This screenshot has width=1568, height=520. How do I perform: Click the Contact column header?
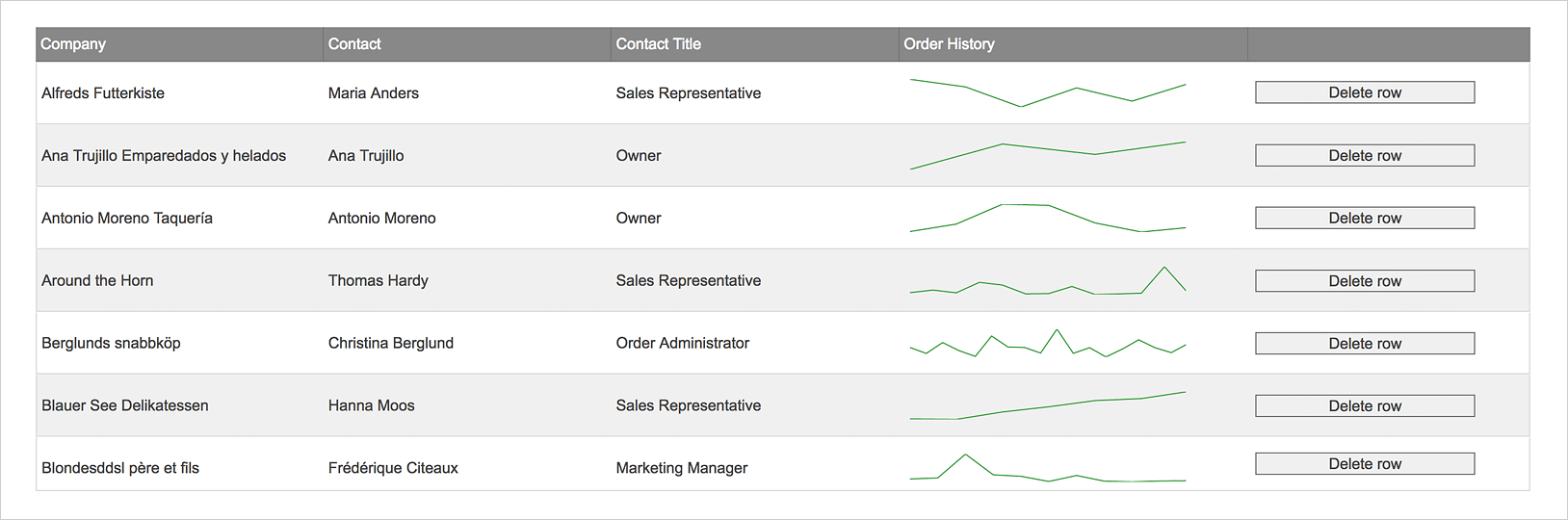[x=354, y=44]
